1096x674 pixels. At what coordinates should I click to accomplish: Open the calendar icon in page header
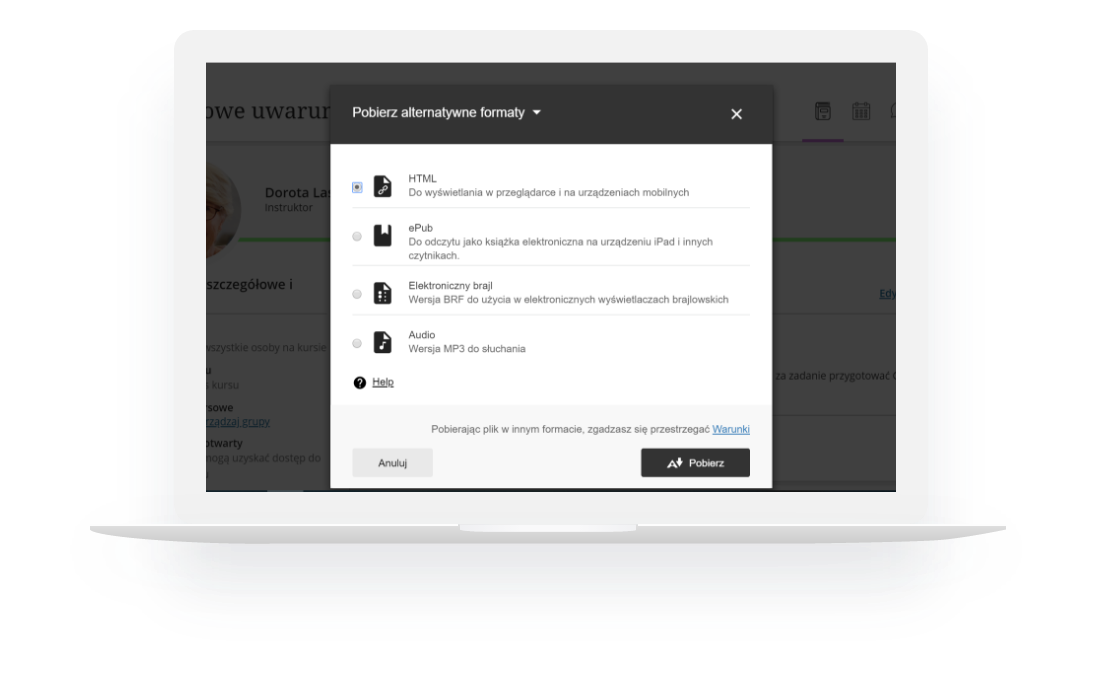point(860,112)
